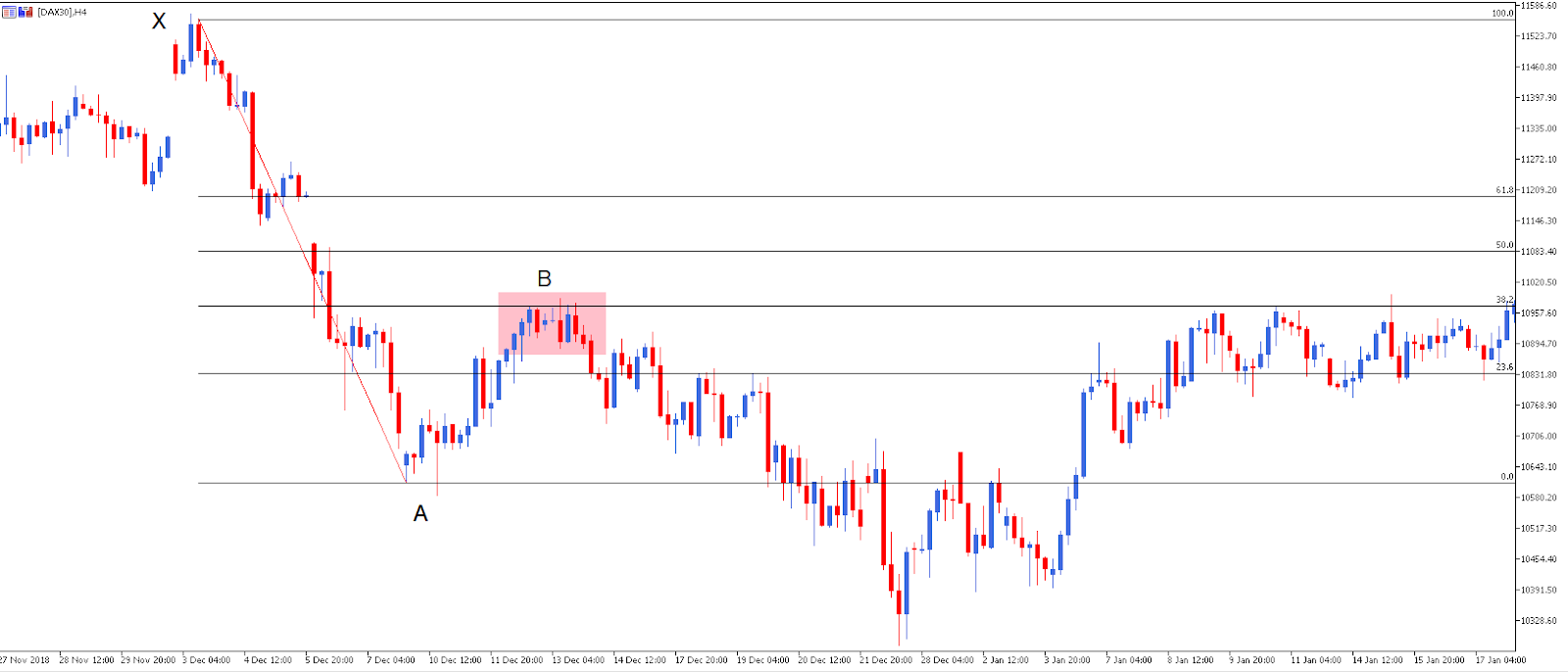Click the 11397.90 price on the axis
Viewport: 1568px width, 672px height.
click(1539, 98)
